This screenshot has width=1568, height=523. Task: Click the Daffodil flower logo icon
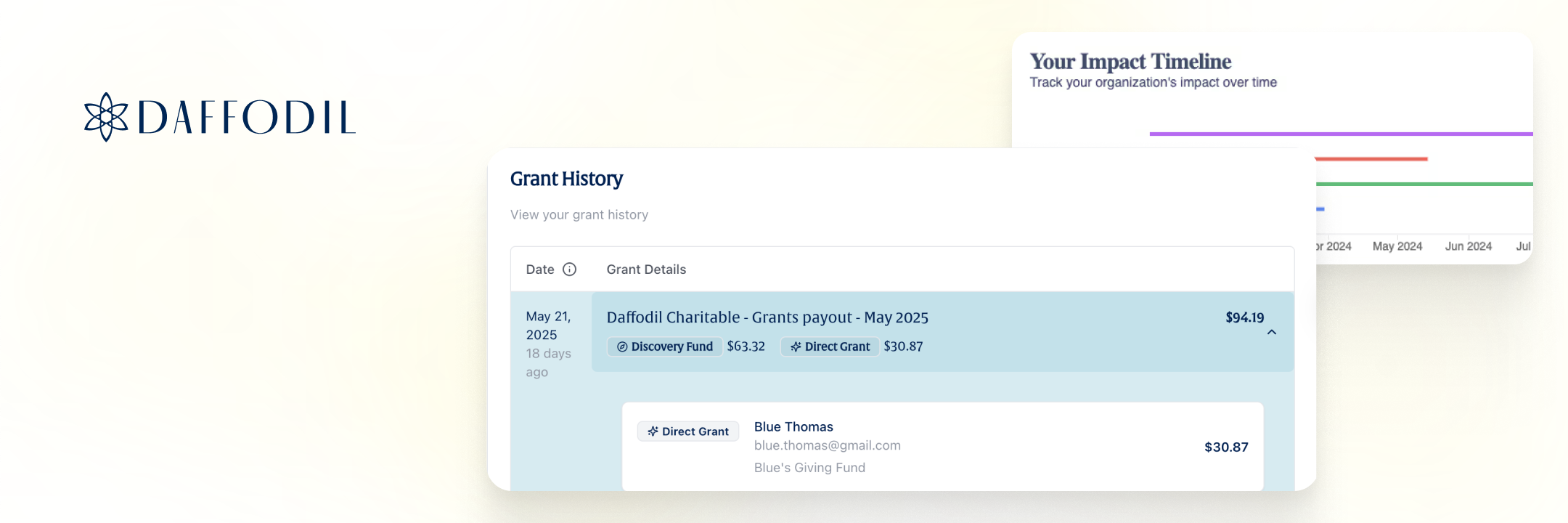click(x=106, y=117)
